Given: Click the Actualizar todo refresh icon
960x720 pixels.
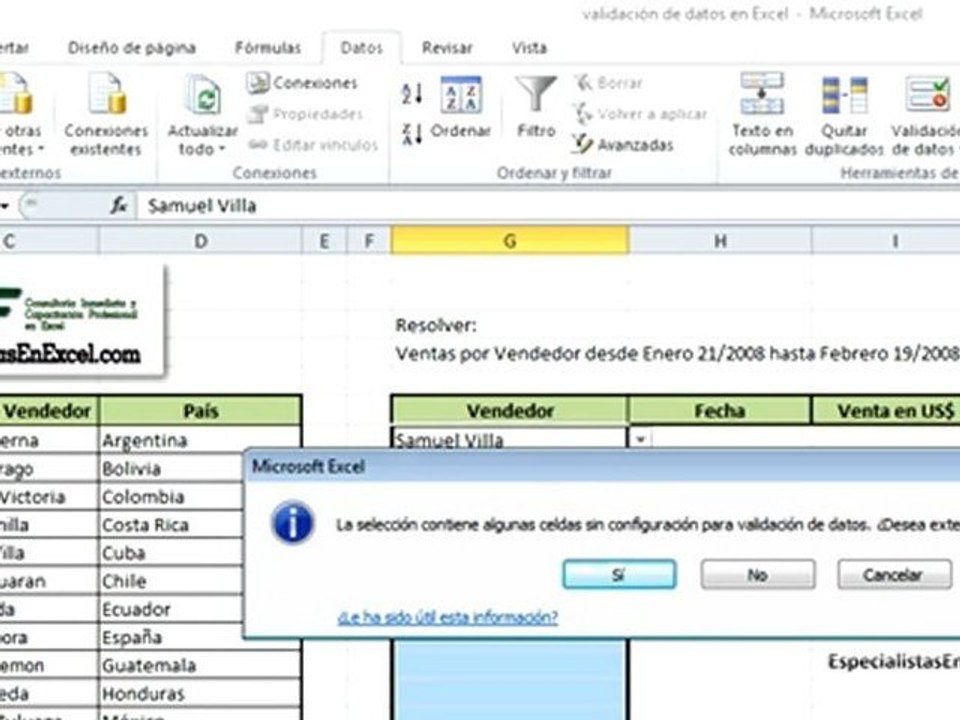Looking at the screenshot, I should coord(203,96).
